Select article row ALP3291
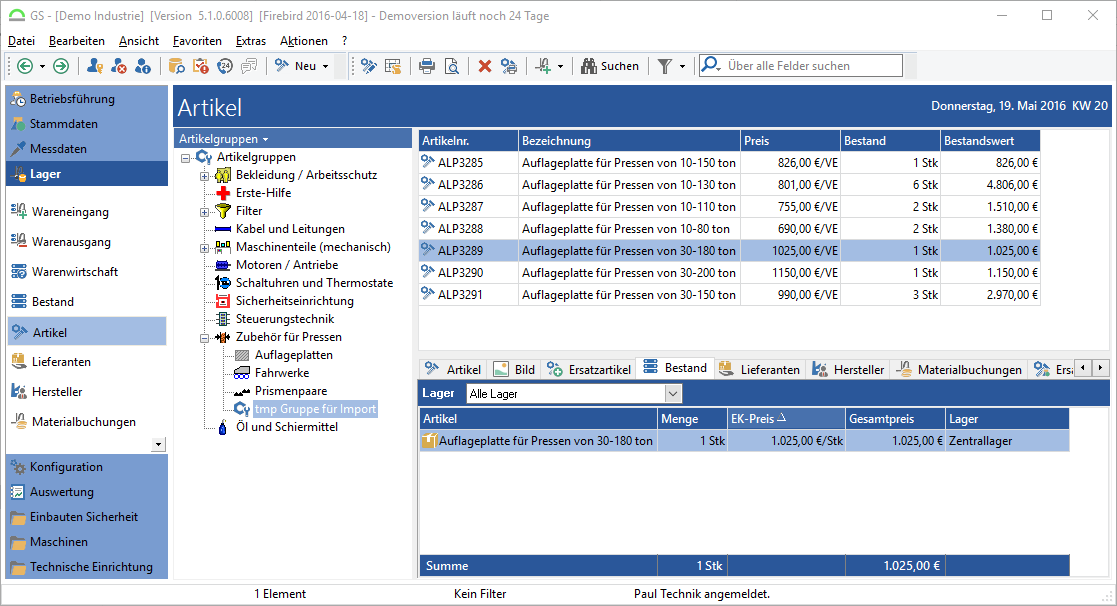 [x=729, y=295]
